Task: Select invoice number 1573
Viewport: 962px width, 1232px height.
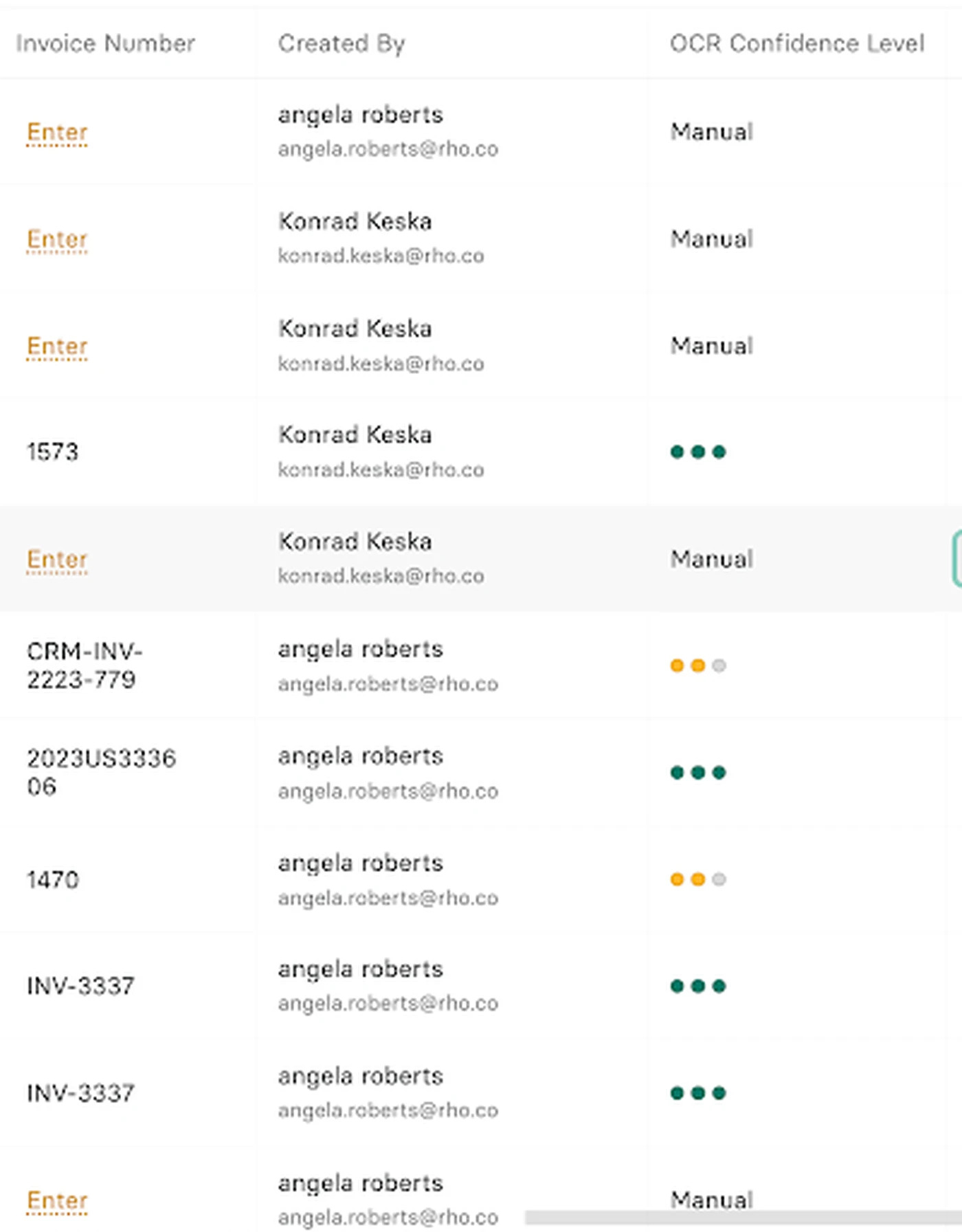Action: [x=52, y=452]
